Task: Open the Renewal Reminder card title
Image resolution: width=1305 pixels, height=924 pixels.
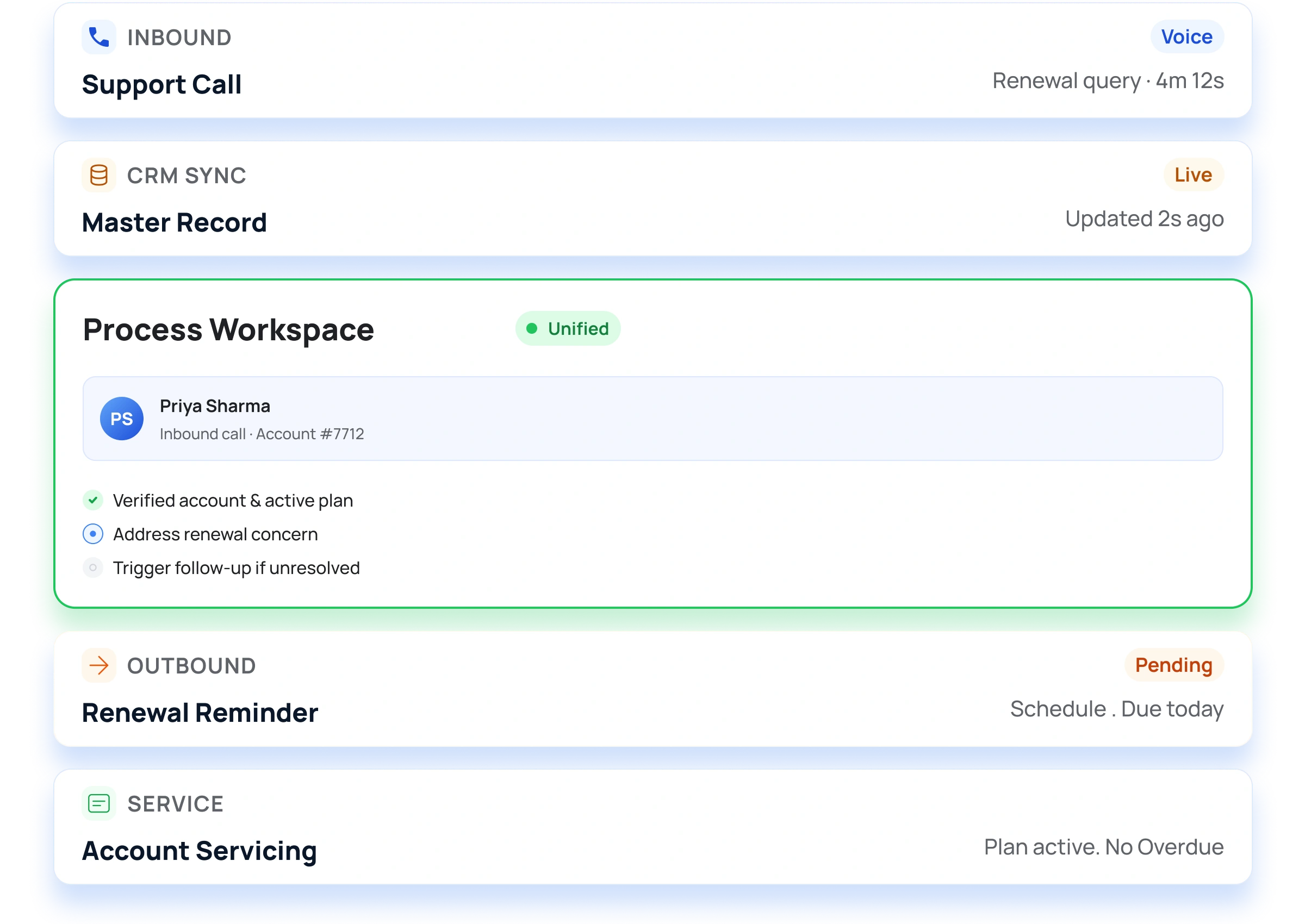Action: pos(200,713)
